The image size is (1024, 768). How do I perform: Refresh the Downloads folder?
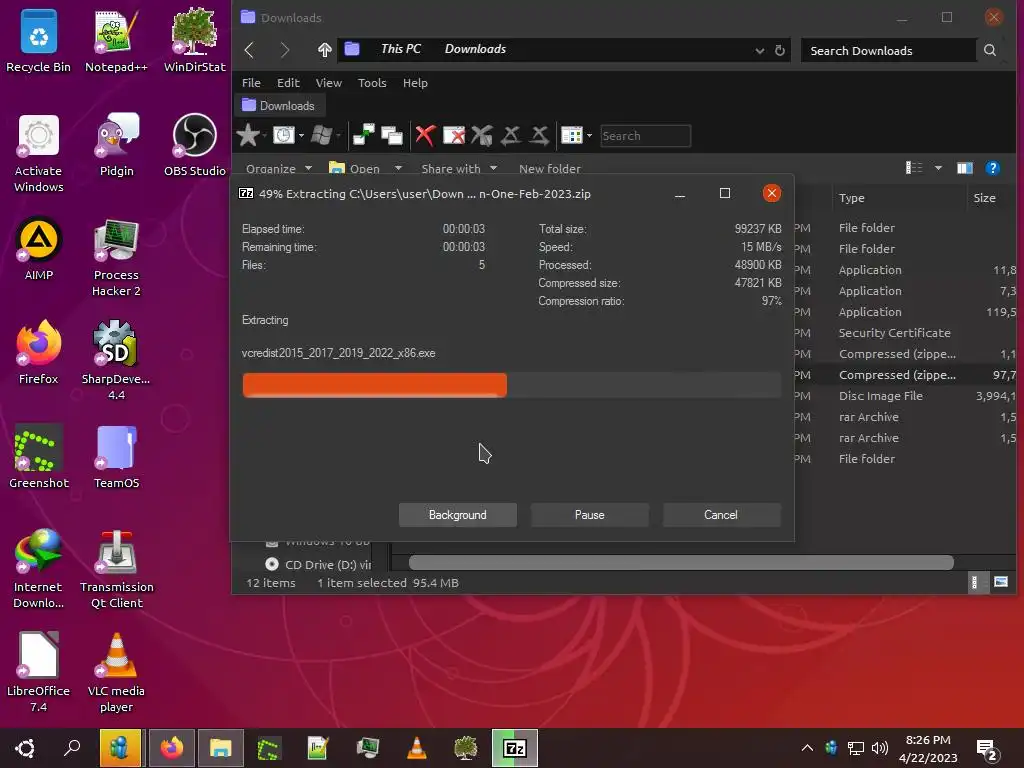pos(780,50)
